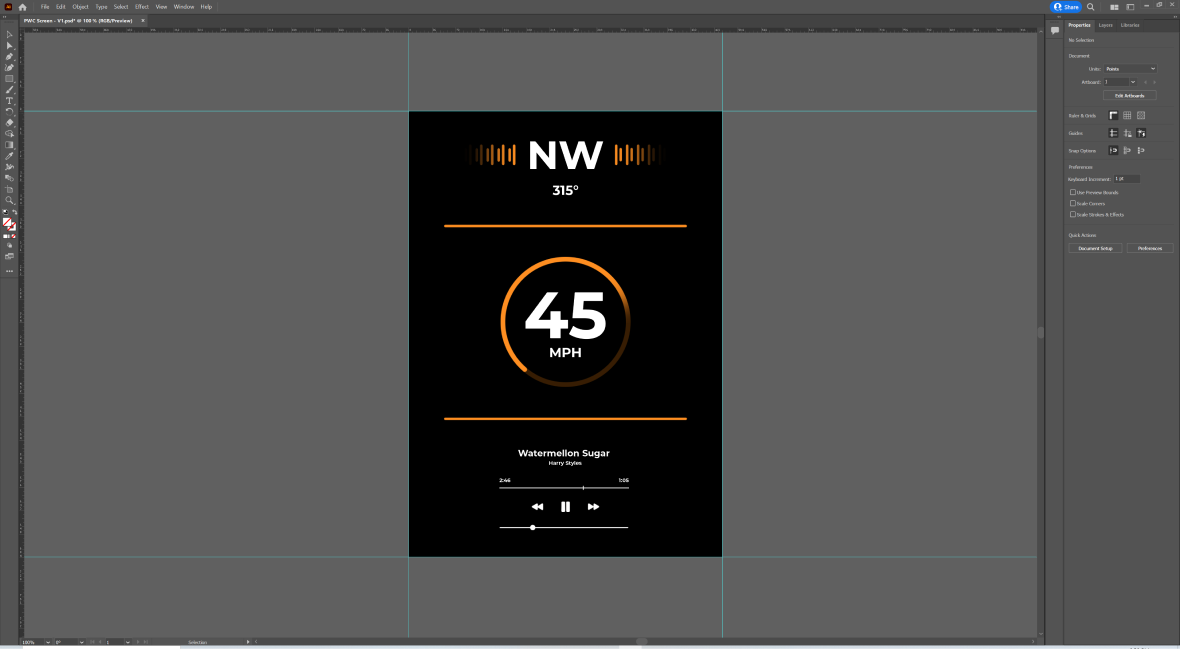Open Edit Toolbar three-dots button

[9, 270]
